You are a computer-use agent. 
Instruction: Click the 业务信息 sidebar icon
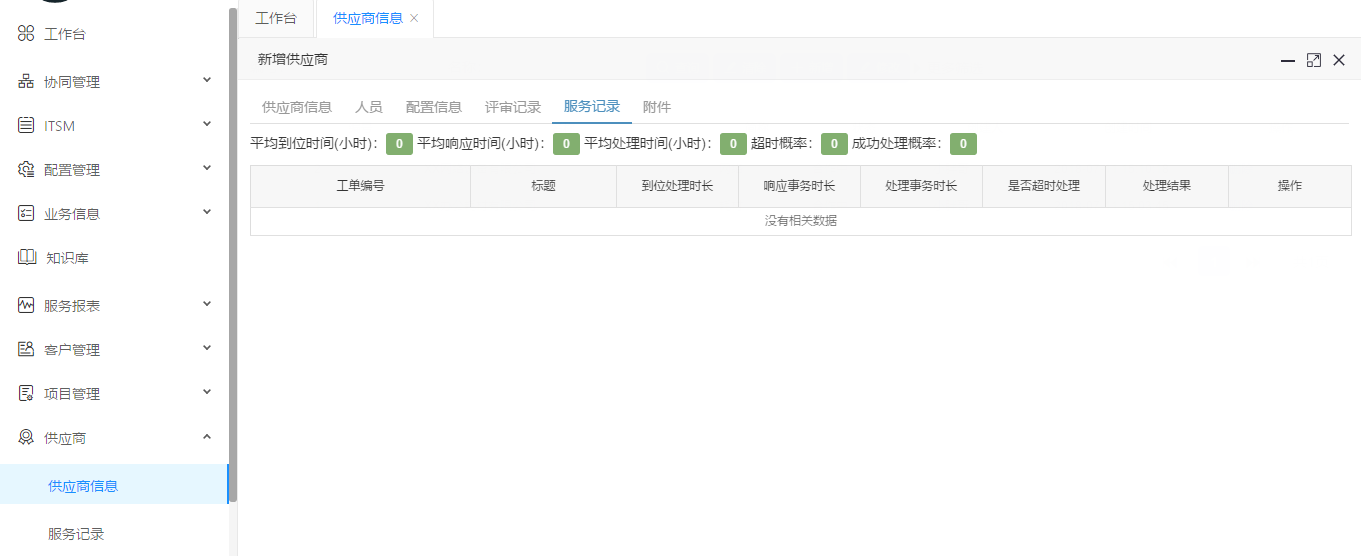26,214
